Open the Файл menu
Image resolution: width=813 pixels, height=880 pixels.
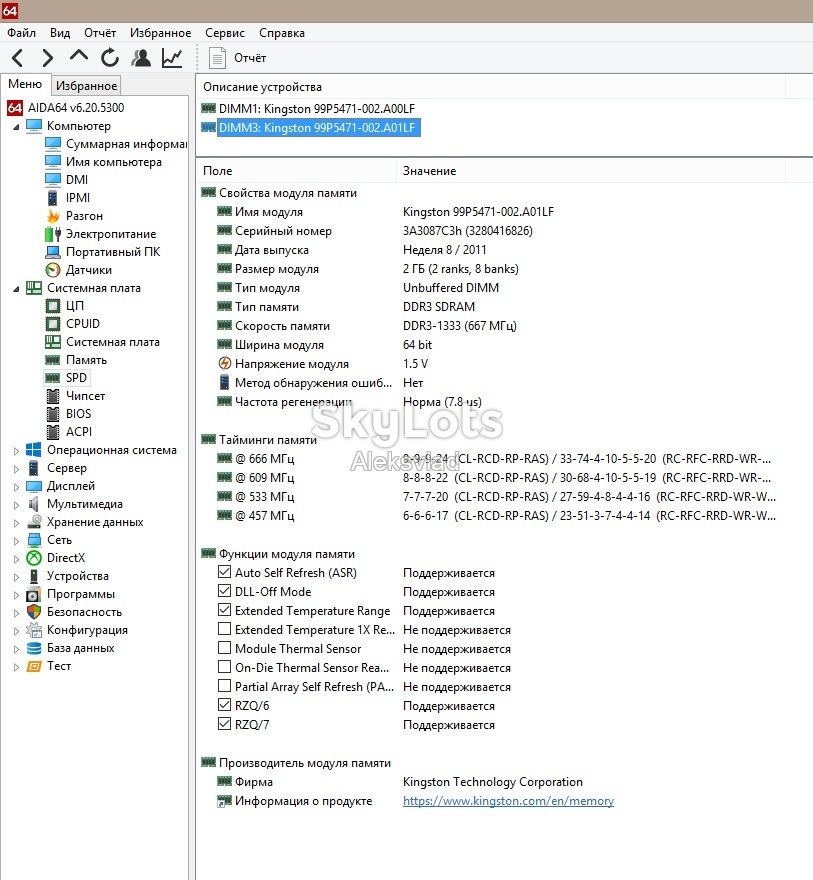point(21,33)
